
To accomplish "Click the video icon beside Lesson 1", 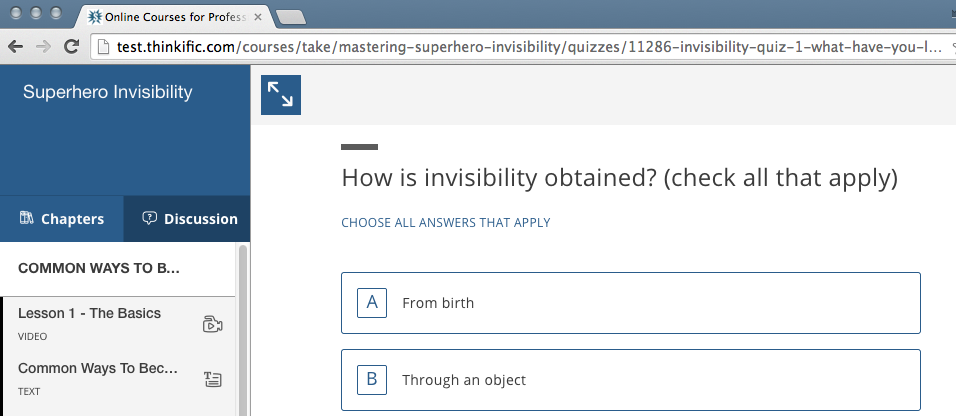I will point(212,325).
